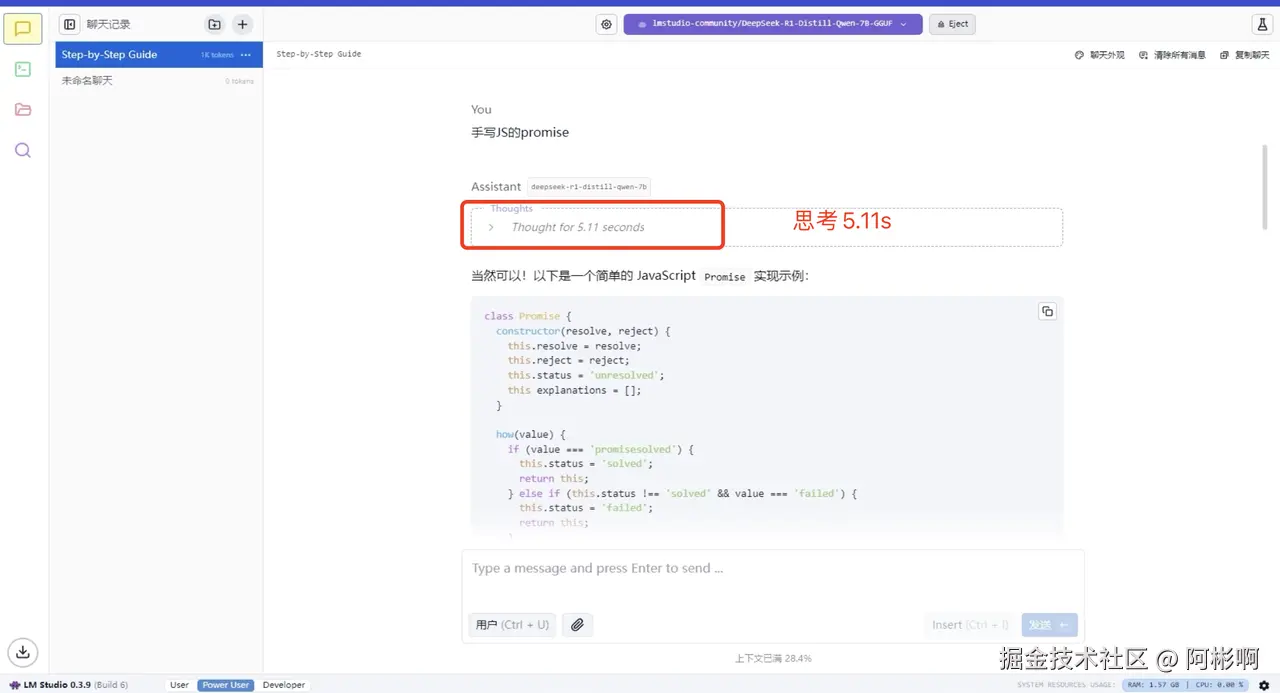The image size is (1280, 693).
Task: Open the Downloads icon at the sidebar bottom
Action: [x=23, y=652]
